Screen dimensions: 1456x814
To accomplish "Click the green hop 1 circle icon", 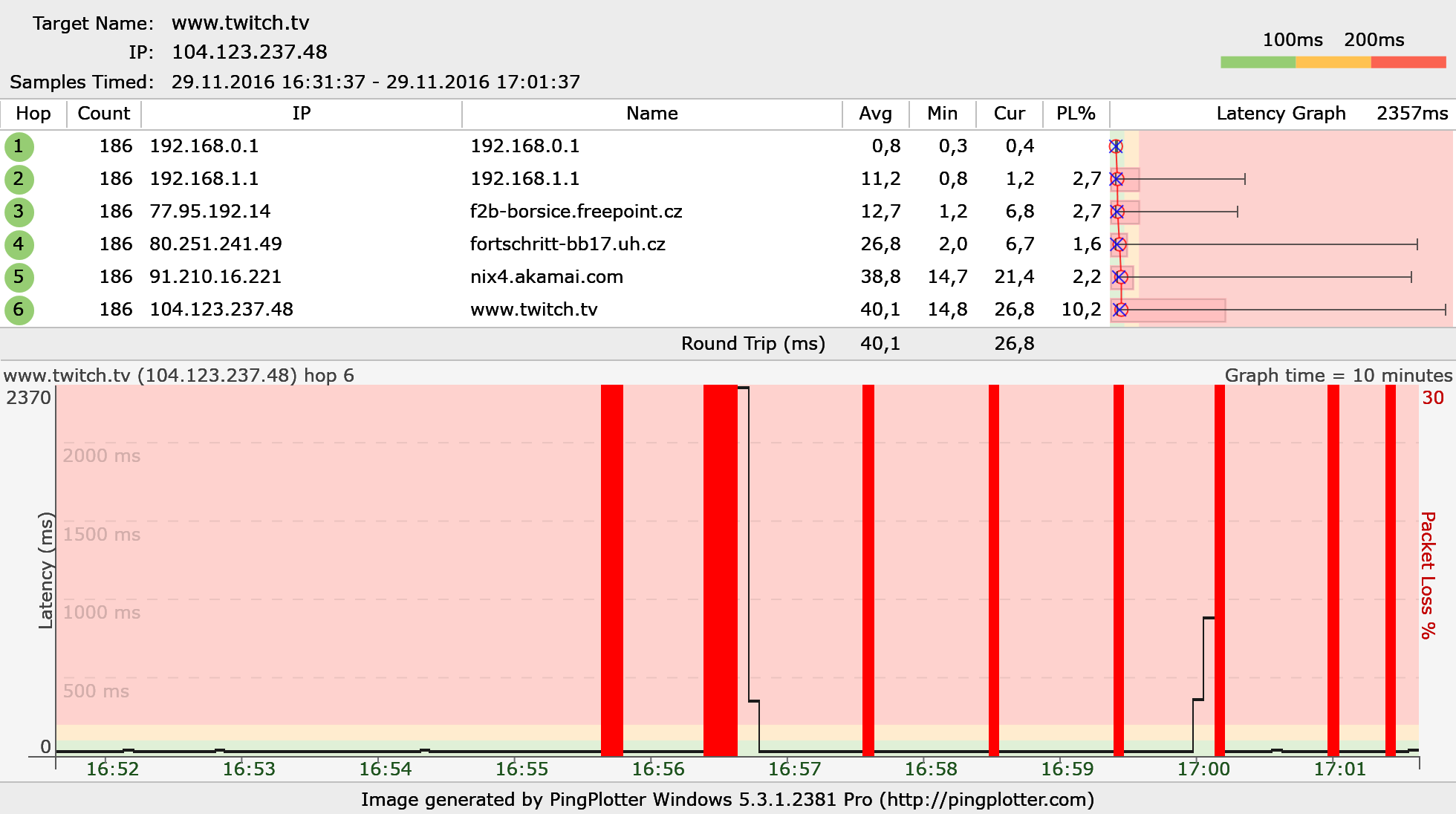I will pyautogui.click(x=19, y=146).
